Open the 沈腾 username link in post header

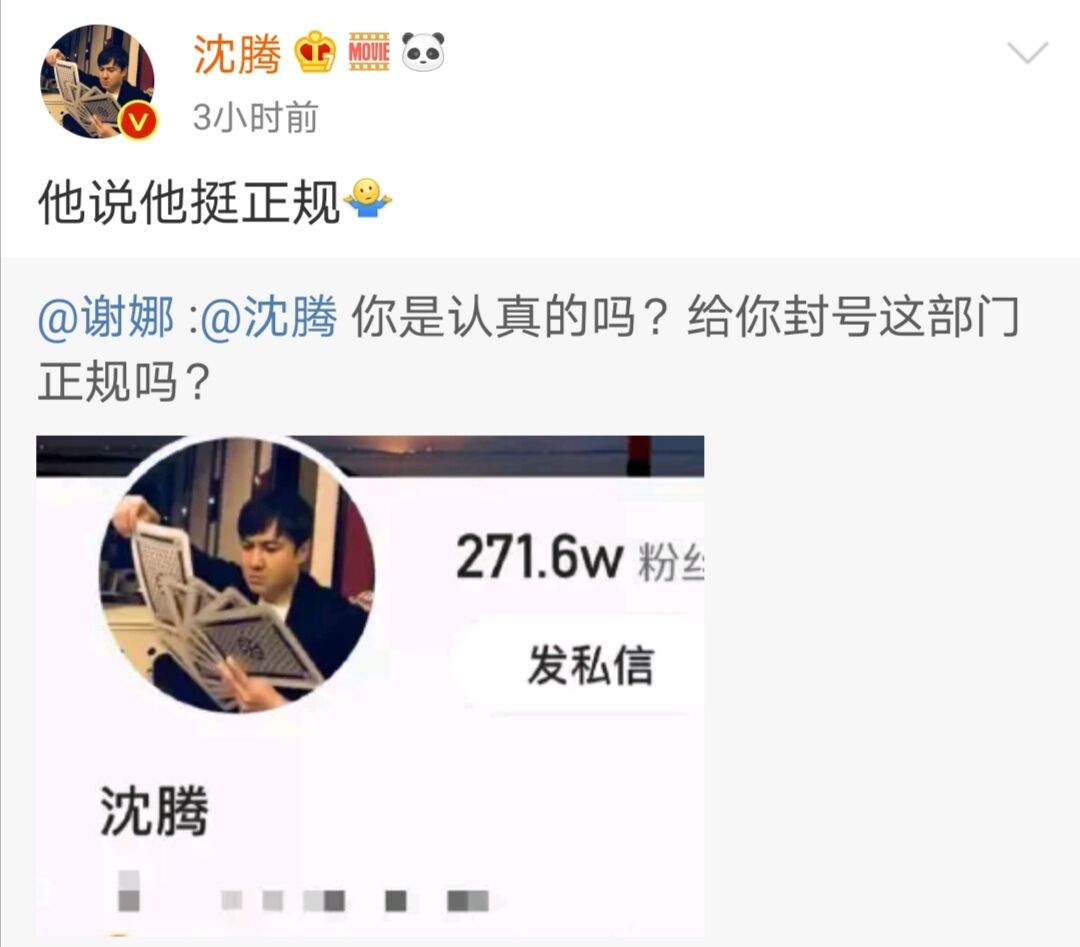(x=237, y=54)
